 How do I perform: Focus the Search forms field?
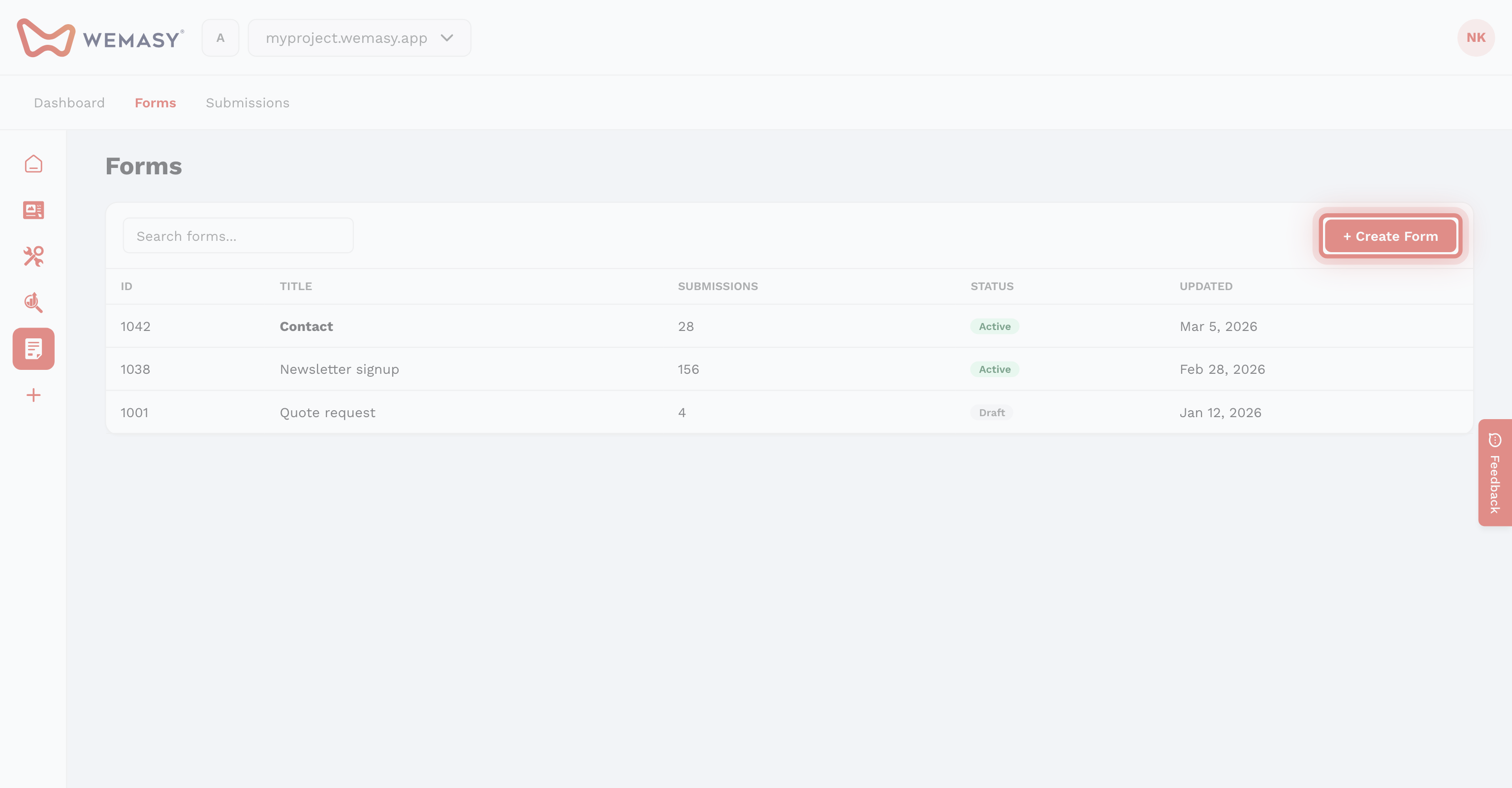pyautogui.click(x=238, y=236)
